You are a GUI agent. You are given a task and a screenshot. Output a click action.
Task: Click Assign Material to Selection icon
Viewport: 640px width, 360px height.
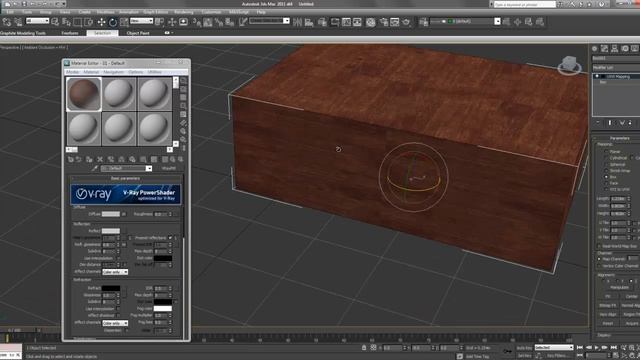click(89, 159)
